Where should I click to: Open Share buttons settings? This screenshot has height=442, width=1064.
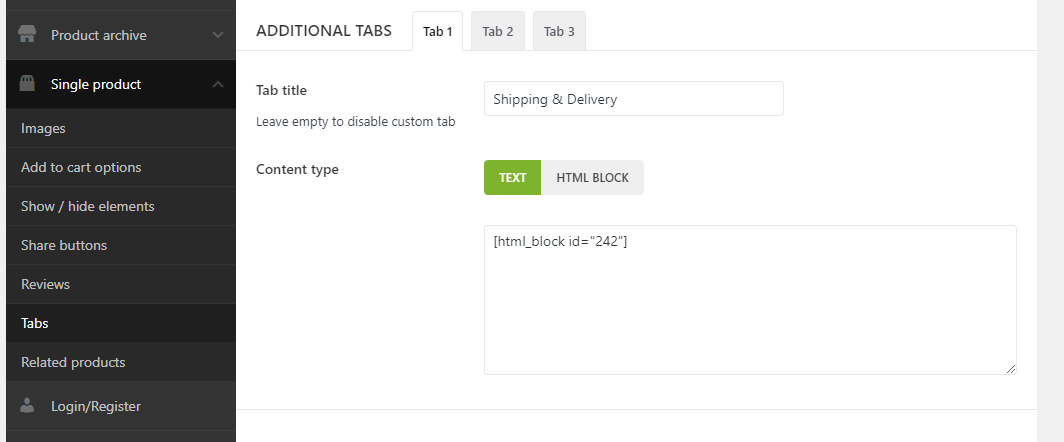pyautogui.click(x=64, y=245)
